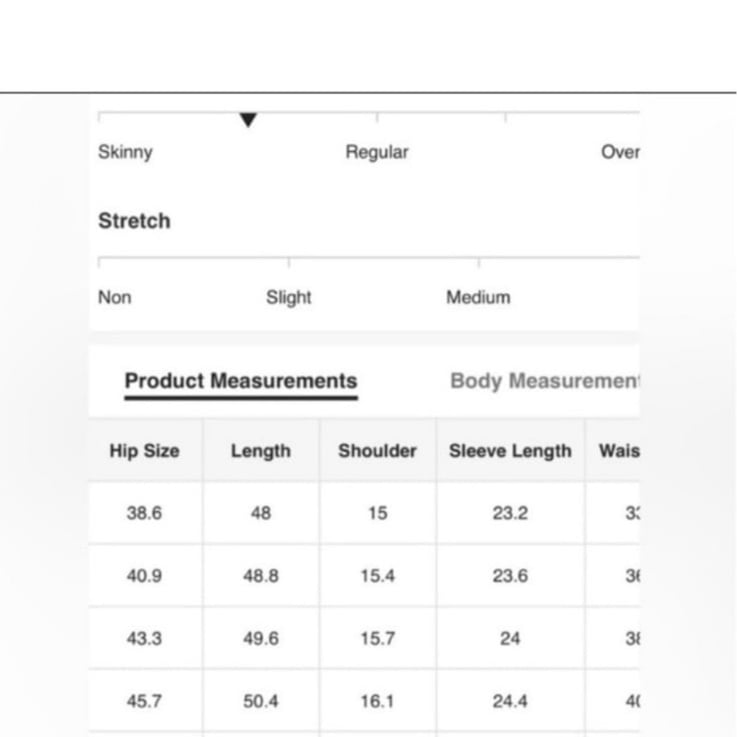The width and height of the screenshot is (737, 737).
Task: Click the stretch slider track
Action: (x=368, y=258)
